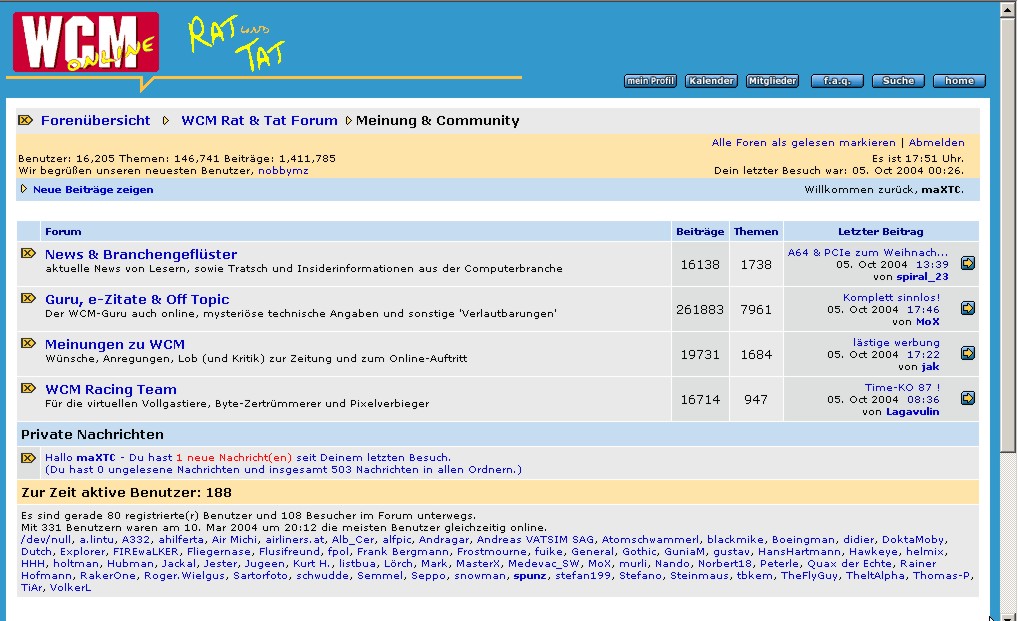Click the Letzter Beitrag column header

coord(880,232)
